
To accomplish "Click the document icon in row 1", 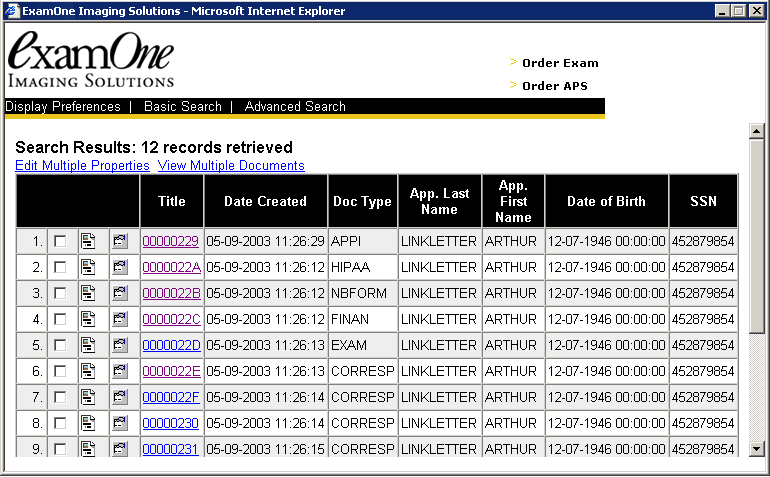I will [88, 241].
